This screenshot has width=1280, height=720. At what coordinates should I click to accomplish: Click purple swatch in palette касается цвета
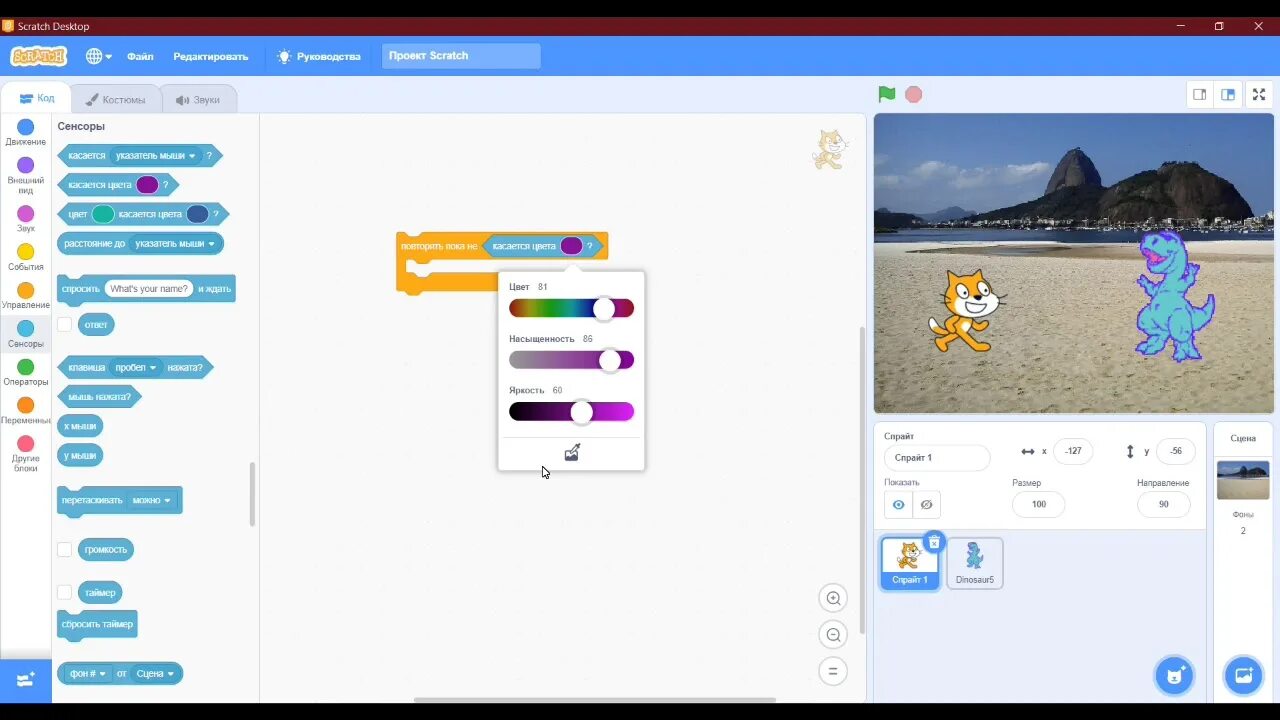(147, 185)
